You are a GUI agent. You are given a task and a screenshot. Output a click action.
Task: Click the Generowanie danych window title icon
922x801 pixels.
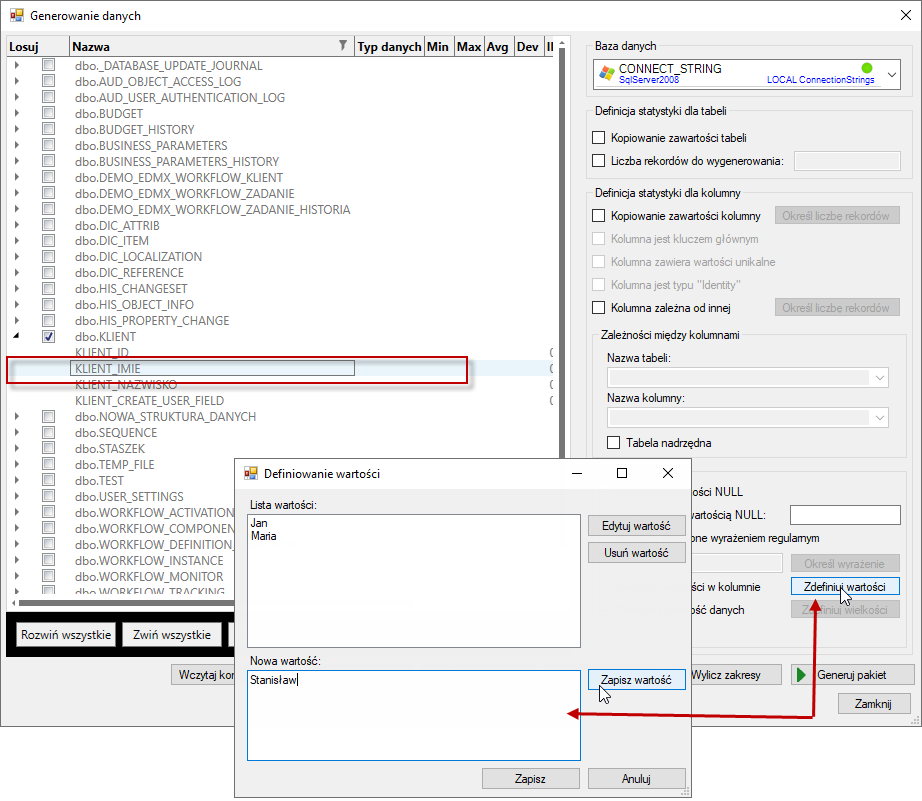(x=16, y=15)
